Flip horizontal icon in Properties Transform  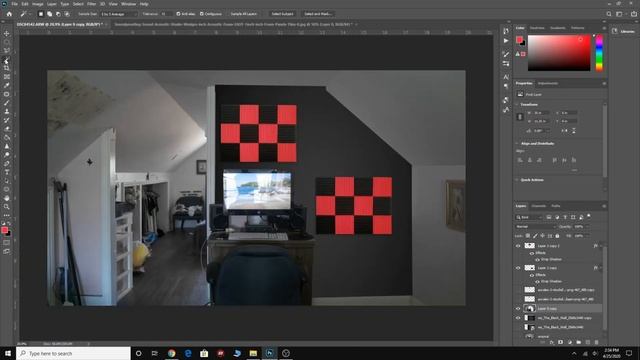564,131
